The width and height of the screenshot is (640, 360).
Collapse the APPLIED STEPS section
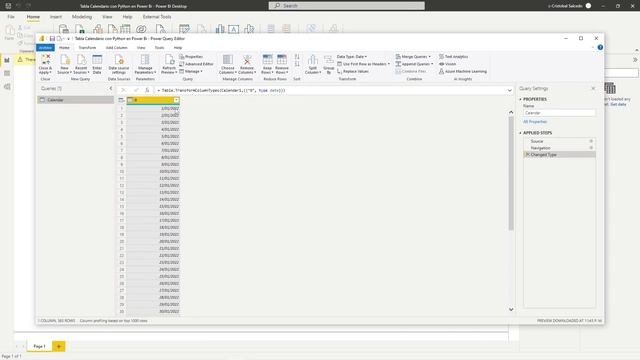520,133
